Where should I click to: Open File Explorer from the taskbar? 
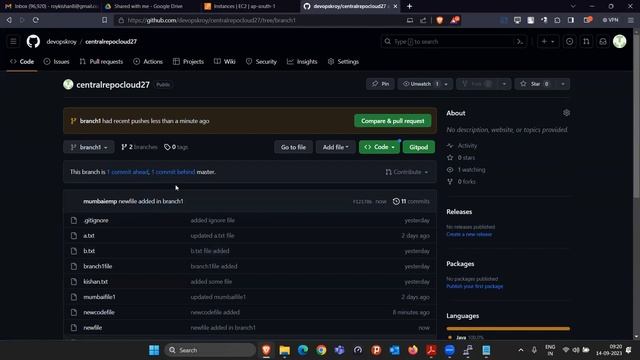pos(284,350)
